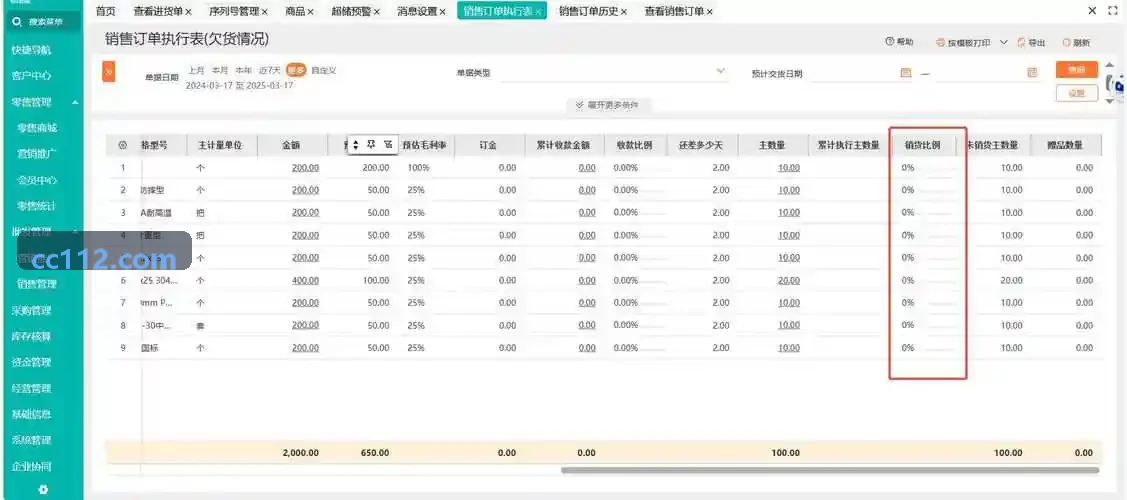Viewport: 1127px width, 500px height.
Task: Click the 金额 link 400.00 in row 6
Action: coord(305,280)
